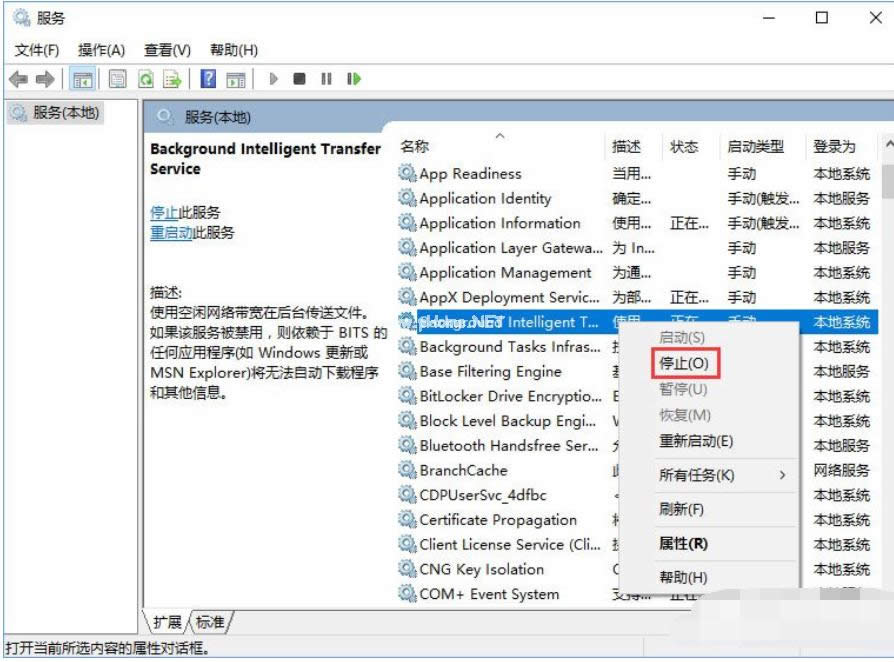Open the Properties toolbar icon
The height and width of the screenshot is (662, 894).
(117, 79)
